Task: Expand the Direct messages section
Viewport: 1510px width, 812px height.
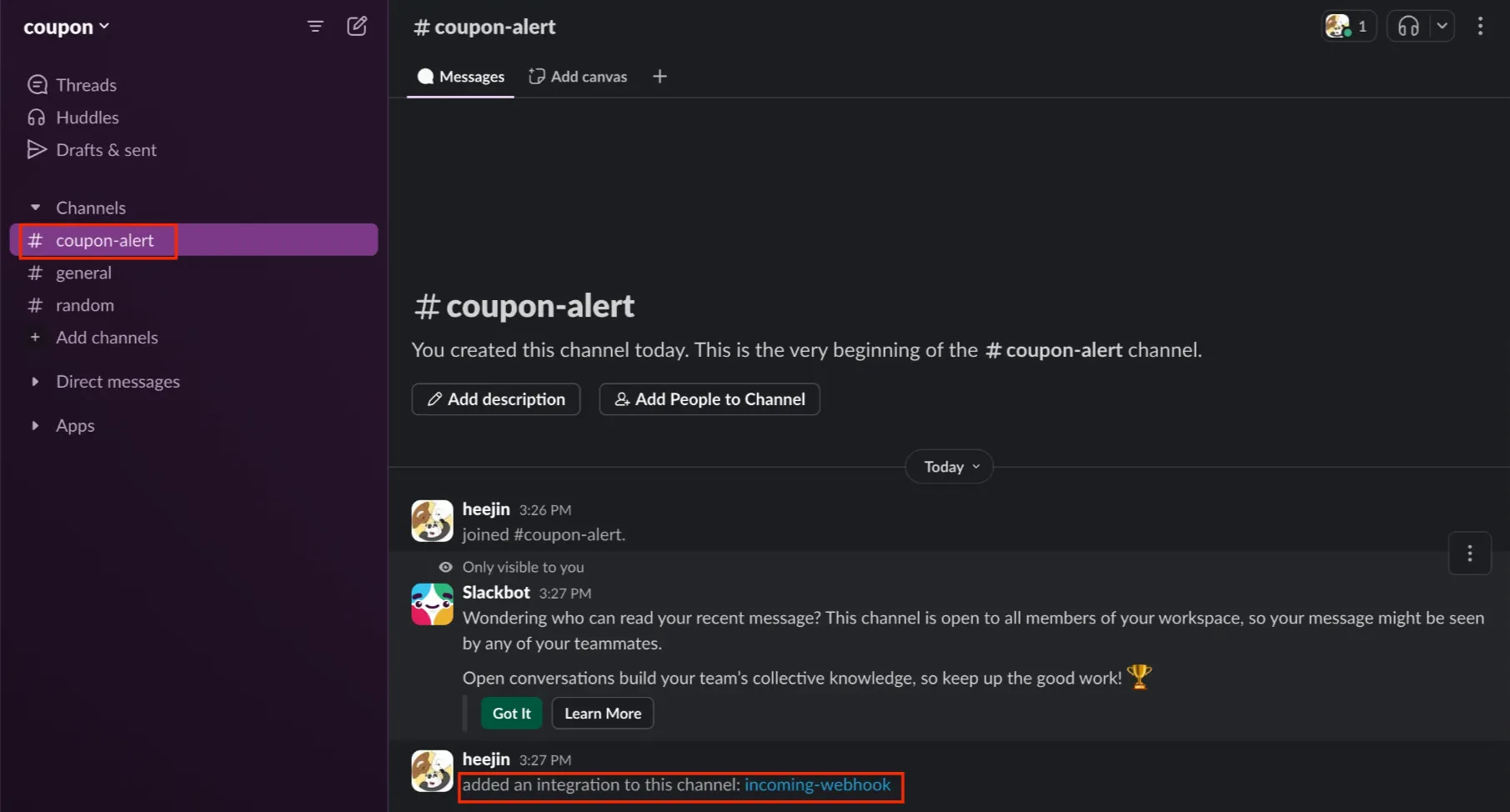Action: click(x=35, y=382)
